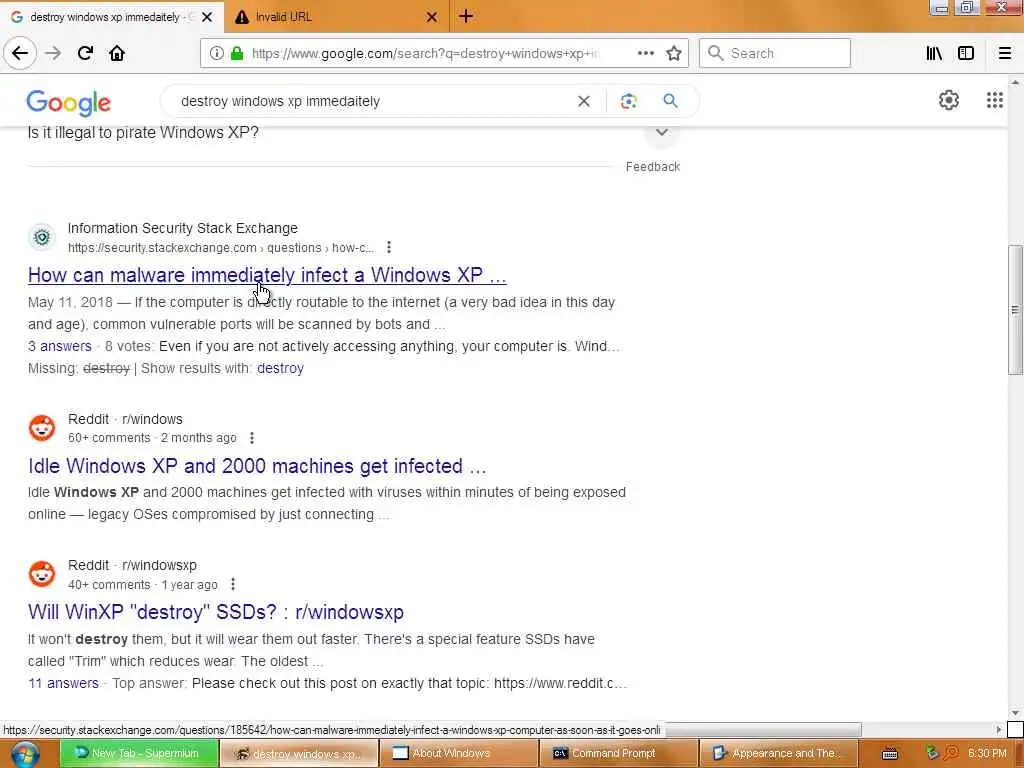Click the Reddit r/windowsxp result favicon

pyautogui.click(x=42, y=573)
